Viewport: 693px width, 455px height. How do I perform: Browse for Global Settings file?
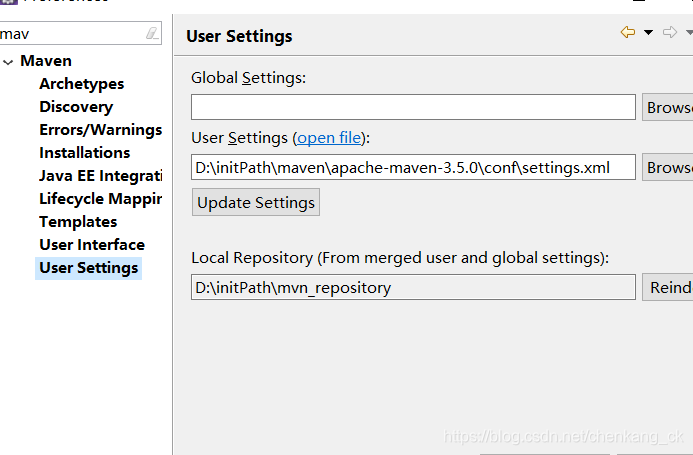[667, 107]
